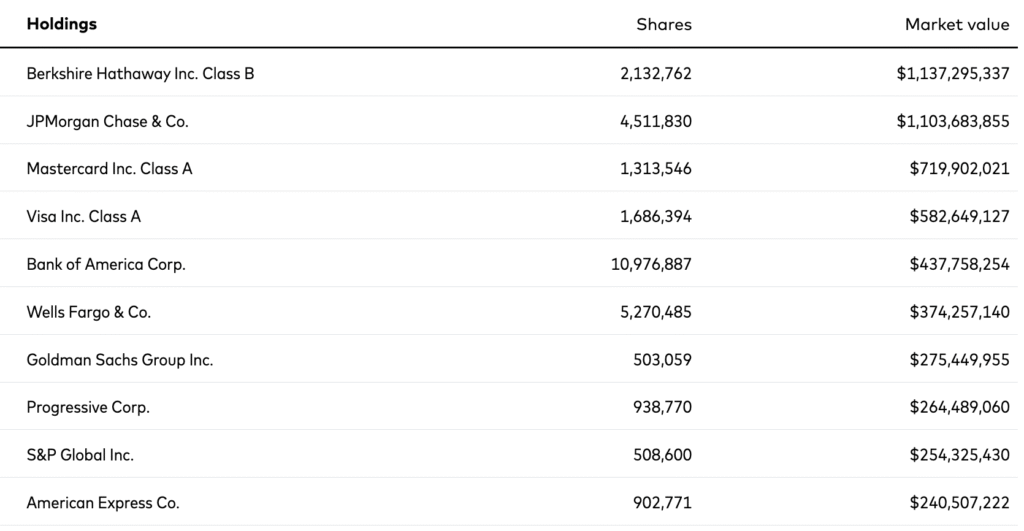This screenshot has width=1024, height=531.
Task: Select S&P Global Inc. row
Action: tap(80, 455)
